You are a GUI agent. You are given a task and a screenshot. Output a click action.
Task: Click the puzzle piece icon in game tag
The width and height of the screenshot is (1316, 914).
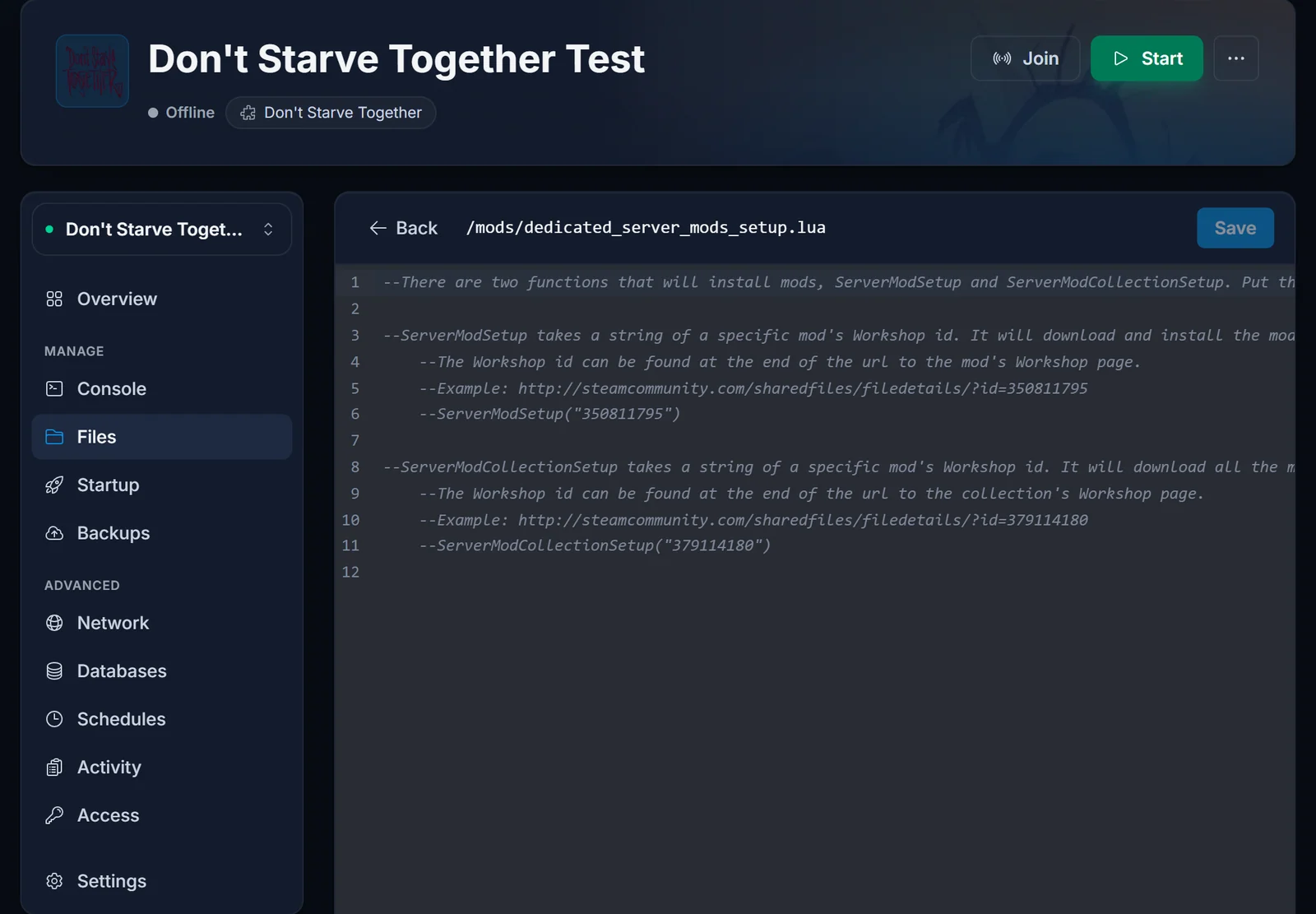(248, 113)
